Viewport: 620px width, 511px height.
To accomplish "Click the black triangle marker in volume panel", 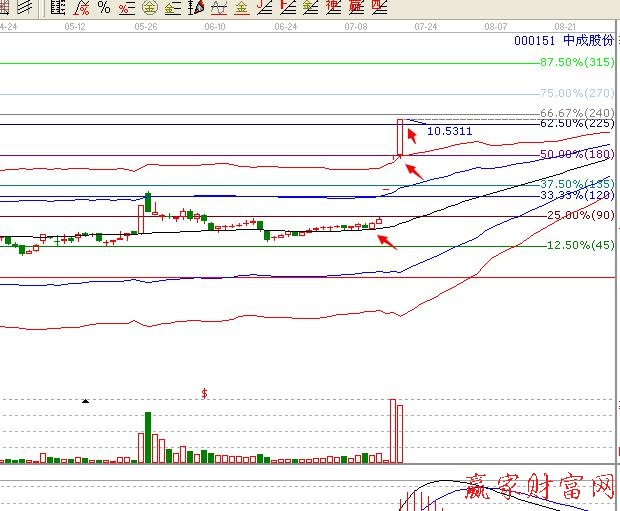I will [85, 400].
